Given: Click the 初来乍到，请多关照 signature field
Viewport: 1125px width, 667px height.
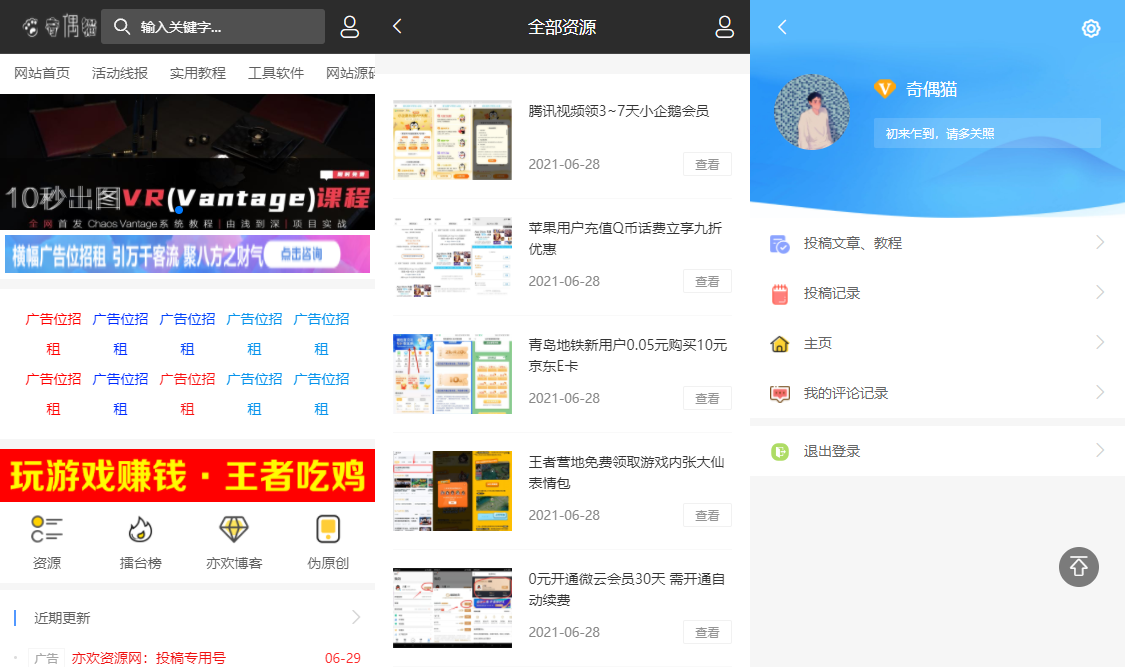Looking at the screenshot, I should (987, 133).
